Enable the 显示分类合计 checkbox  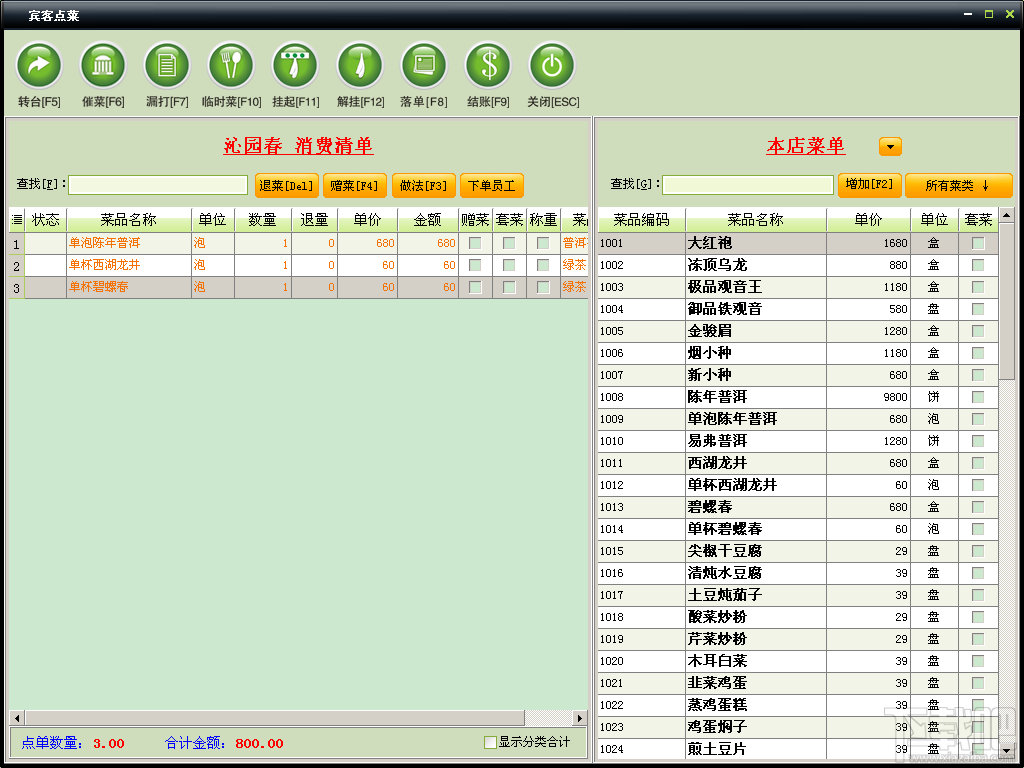(489, 741)
